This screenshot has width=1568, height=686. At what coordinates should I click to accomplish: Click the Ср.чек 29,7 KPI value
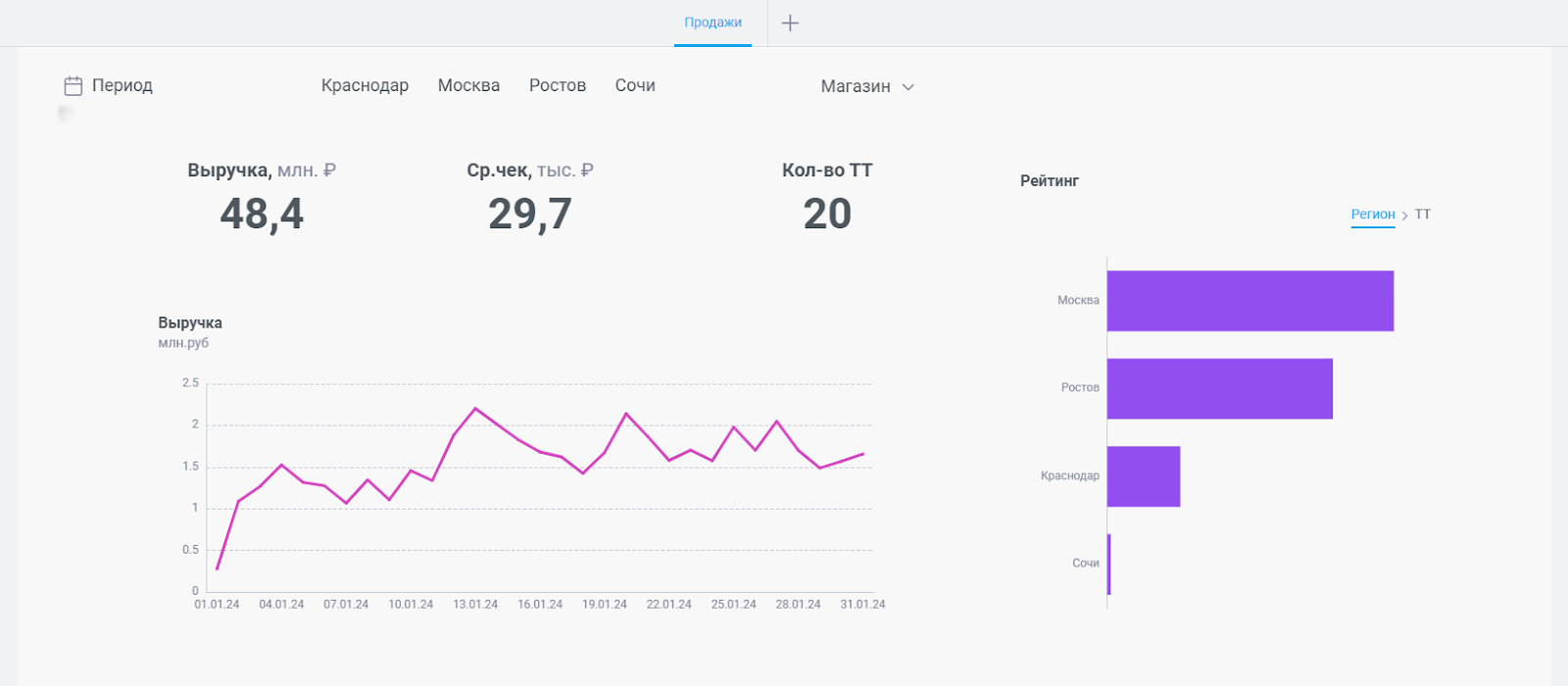530,214
